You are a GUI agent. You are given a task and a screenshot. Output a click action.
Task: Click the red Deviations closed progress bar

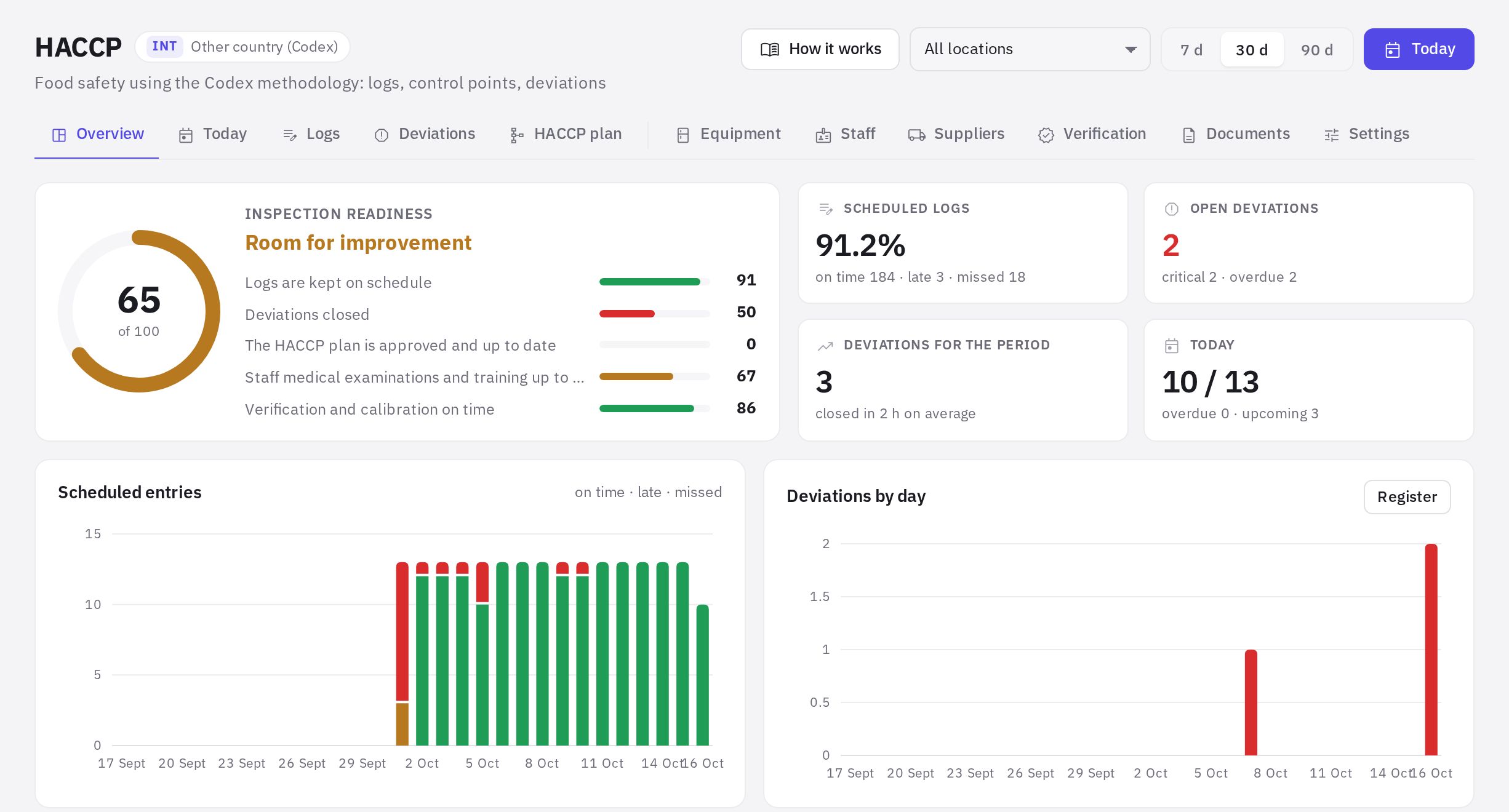[655, 314]
